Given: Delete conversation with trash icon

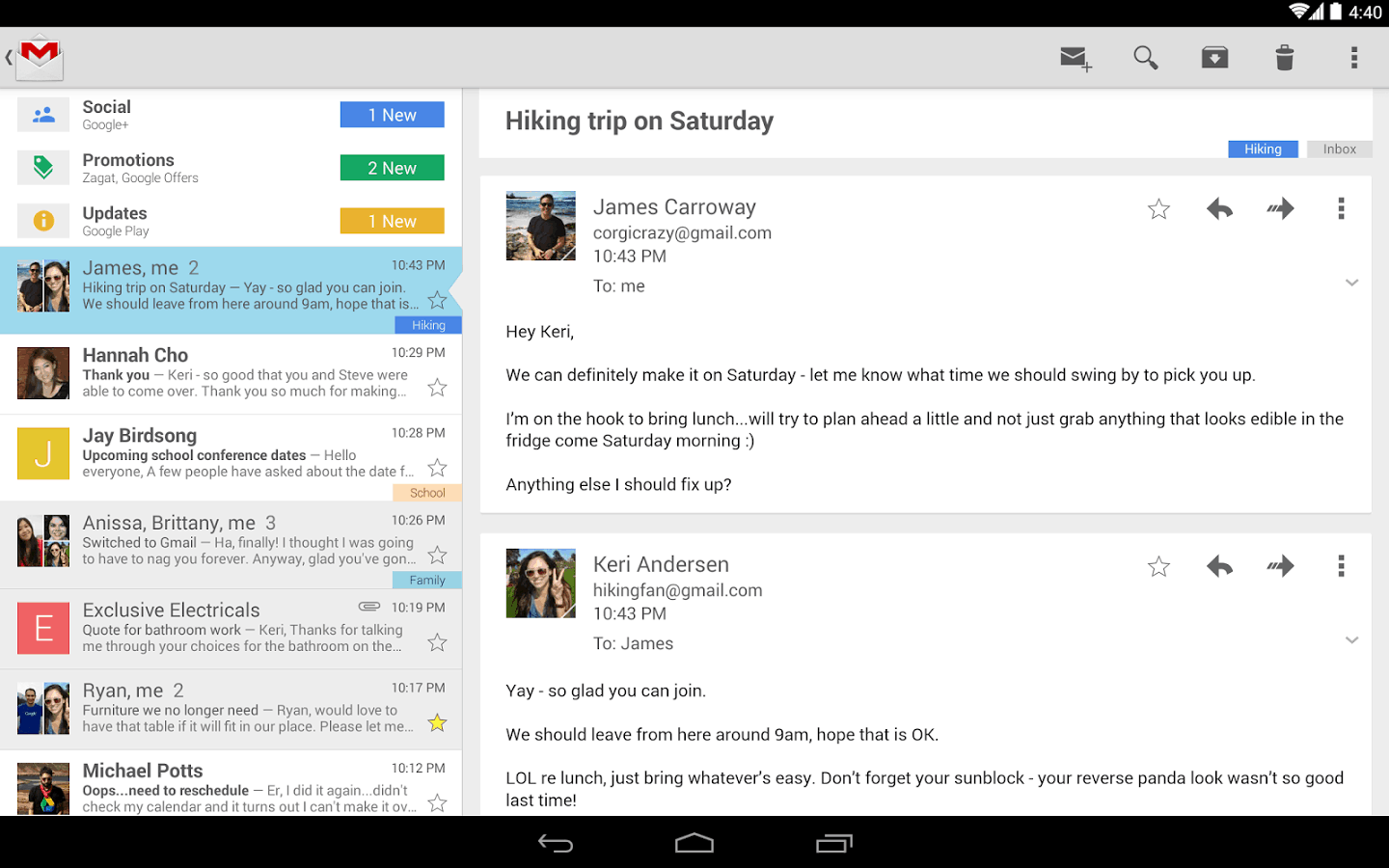Looking at the screenshot, I should (x=1284, y=58).
